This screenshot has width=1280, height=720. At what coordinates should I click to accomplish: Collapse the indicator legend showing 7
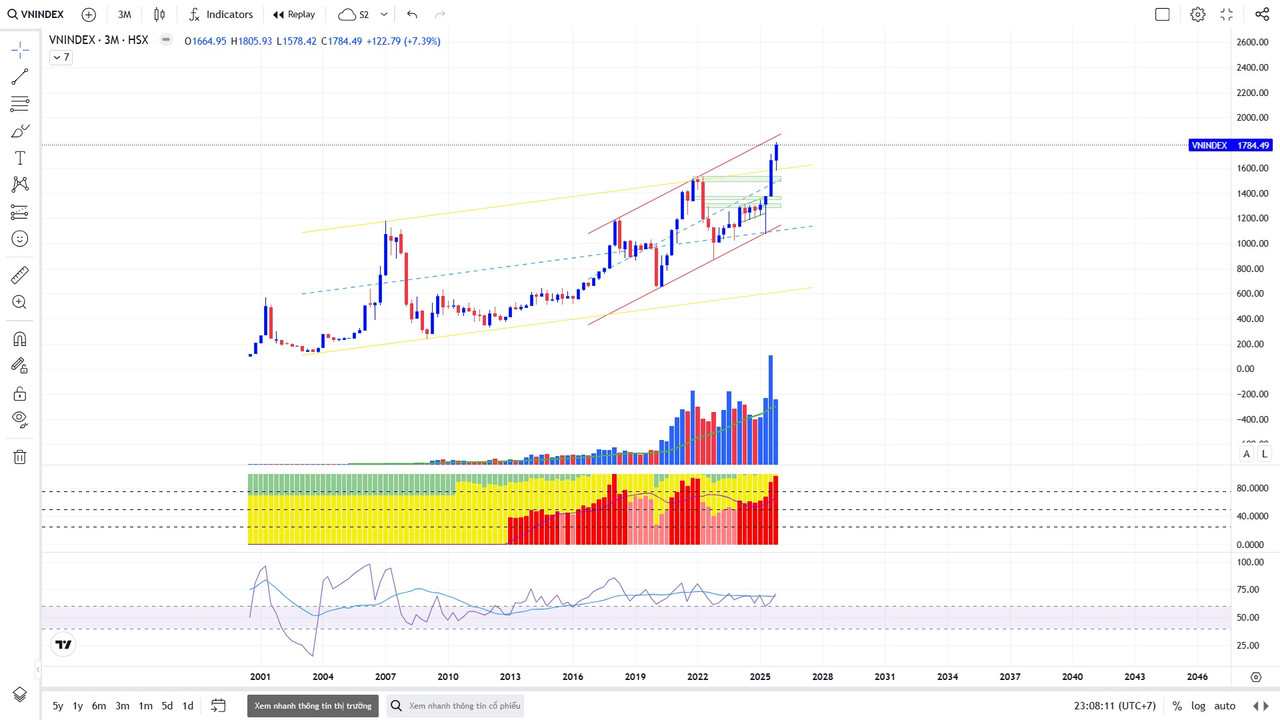click(61, 57)
